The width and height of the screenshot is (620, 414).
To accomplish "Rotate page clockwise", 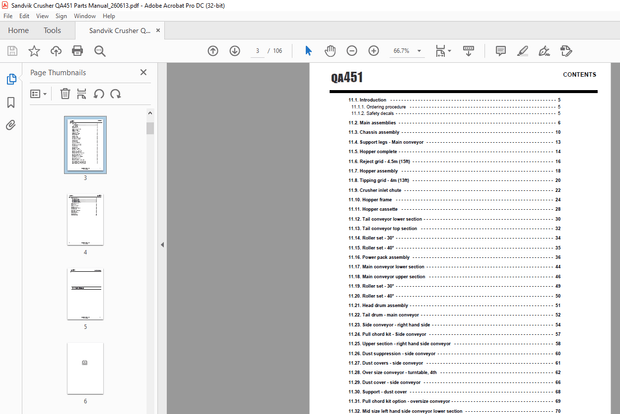I will click(115, 94).
